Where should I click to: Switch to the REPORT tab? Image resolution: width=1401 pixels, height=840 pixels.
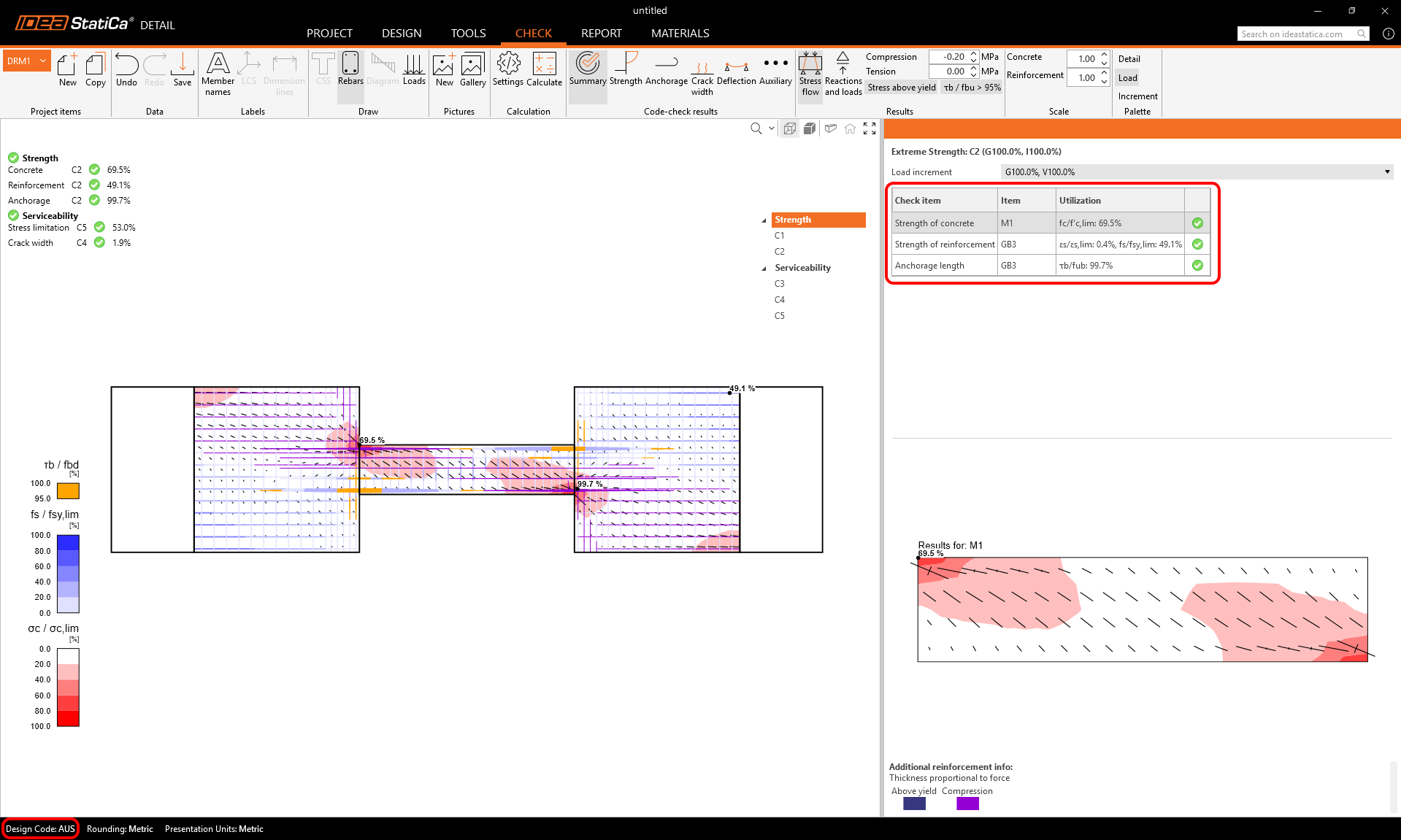(601, 34)
